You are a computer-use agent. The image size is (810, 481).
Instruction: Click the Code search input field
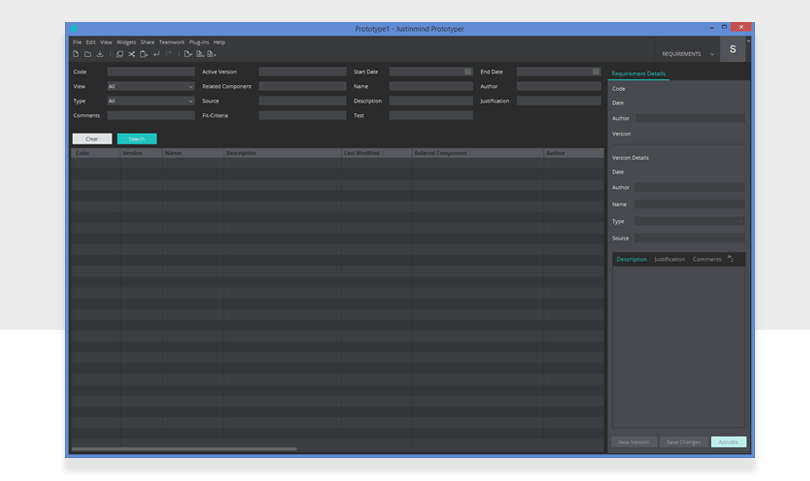coord(151,72)
